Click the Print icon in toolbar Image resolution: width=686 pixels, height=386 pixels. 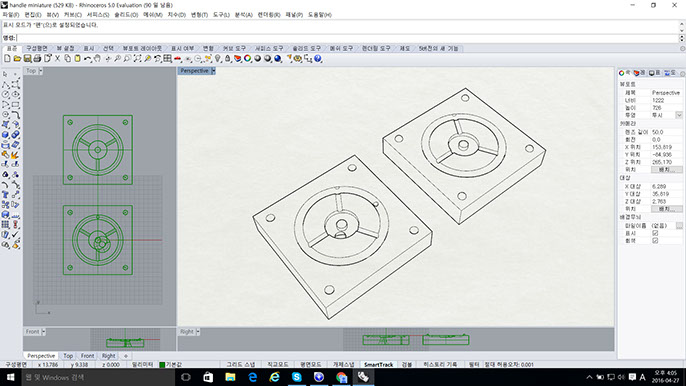[37, 58]
